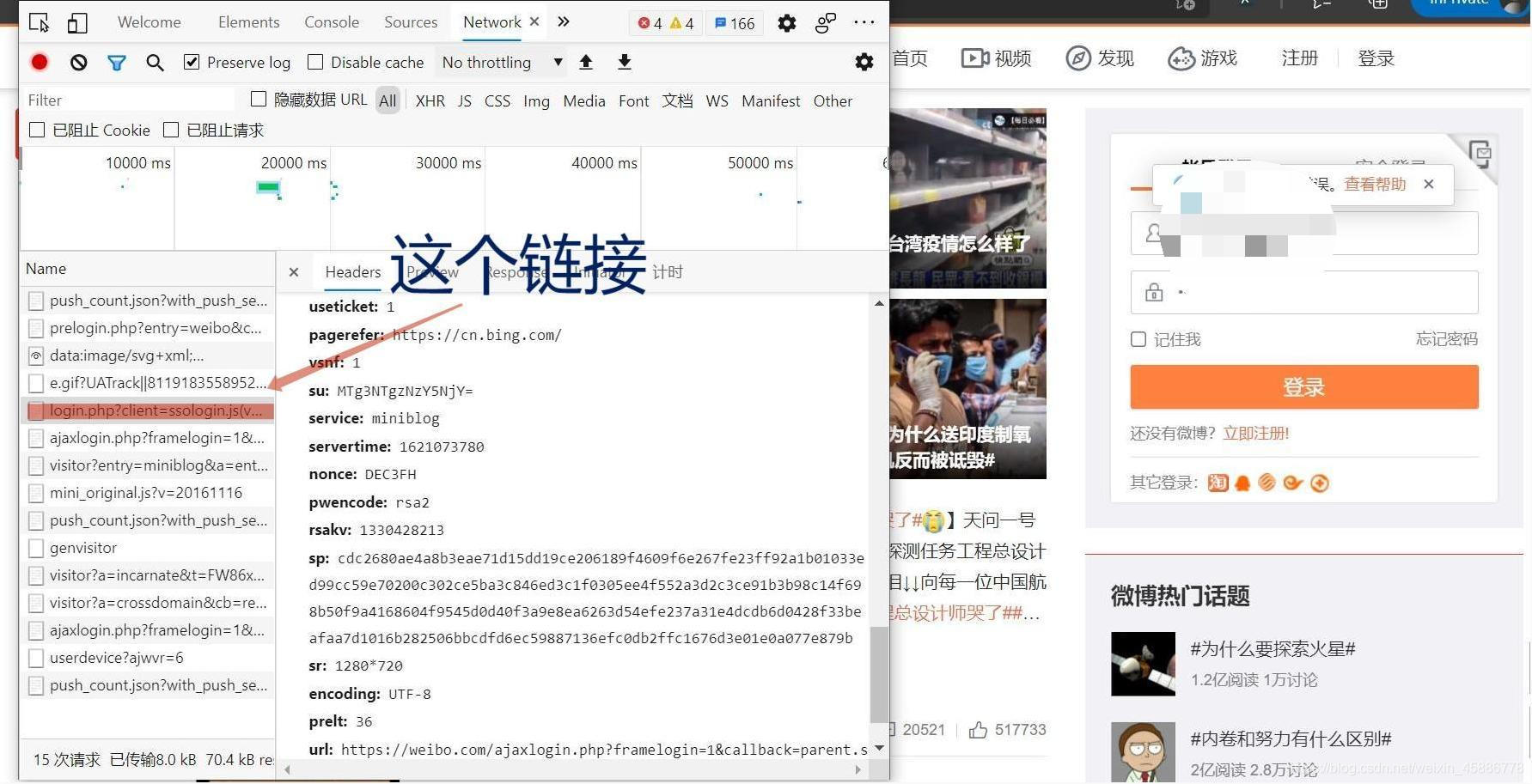This screenshot has height=784, width=1532.
Task: Select the All filter type
Action: click(388, 100)
